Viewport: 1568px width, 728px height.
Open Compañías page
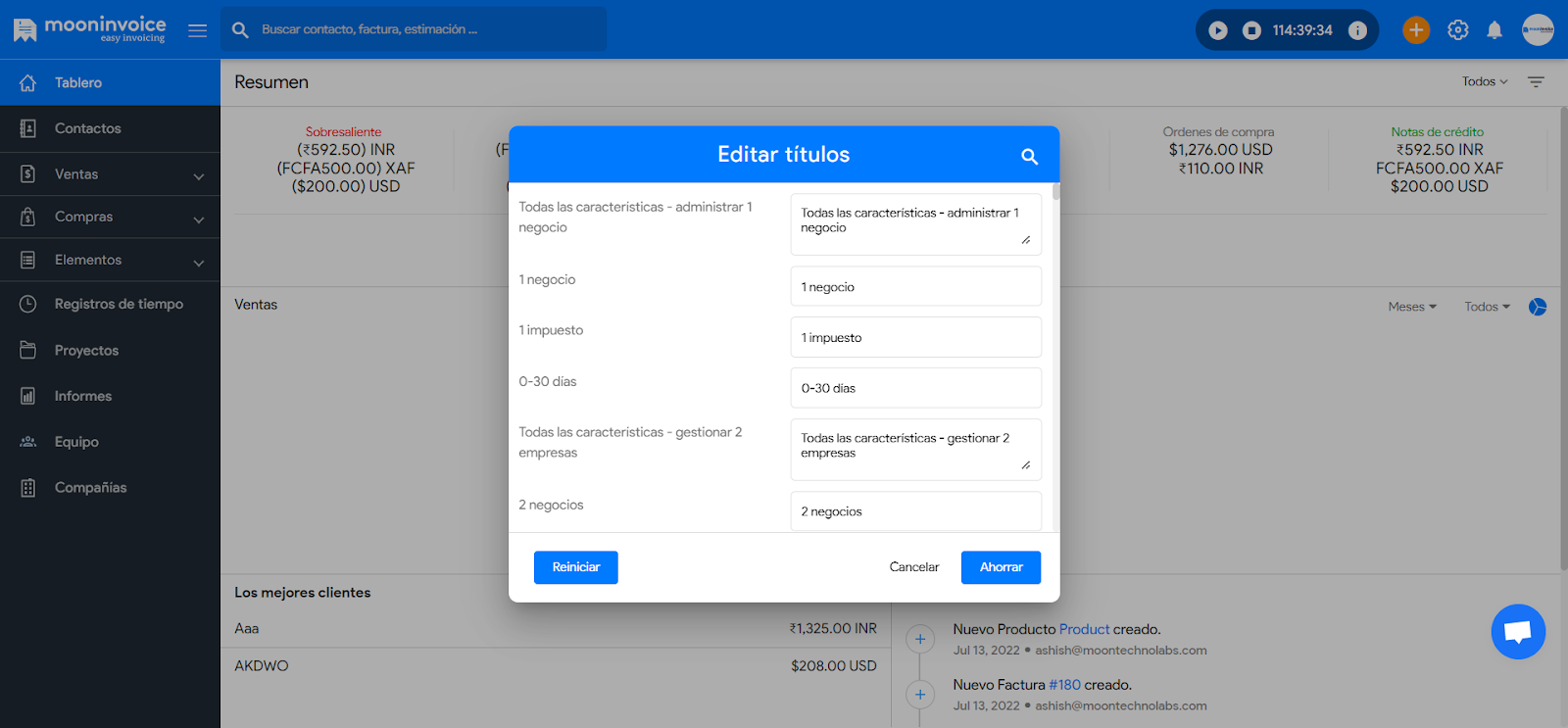[x=110, y=487]
